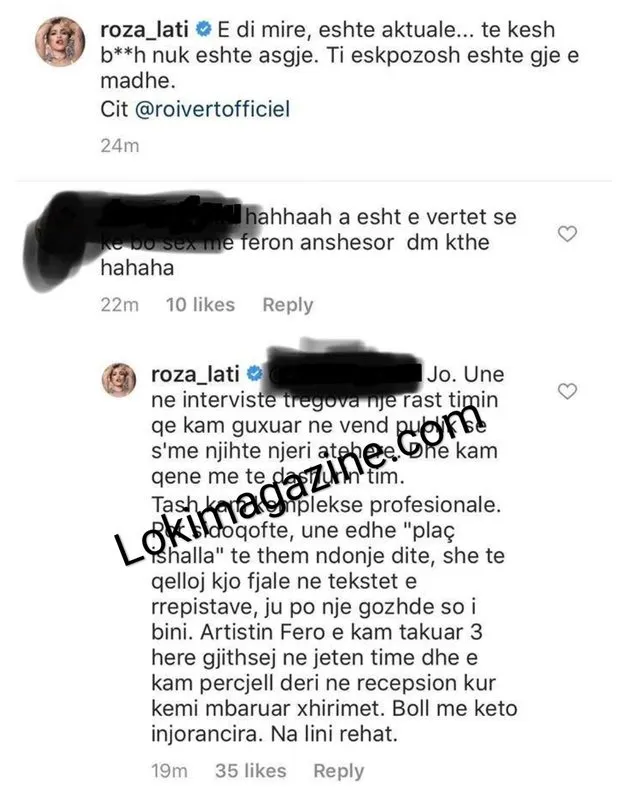Viewport: 640px width, 809px height.
Task: Open the roza_lati username in the caption
Action: click(x=145, y=29)
